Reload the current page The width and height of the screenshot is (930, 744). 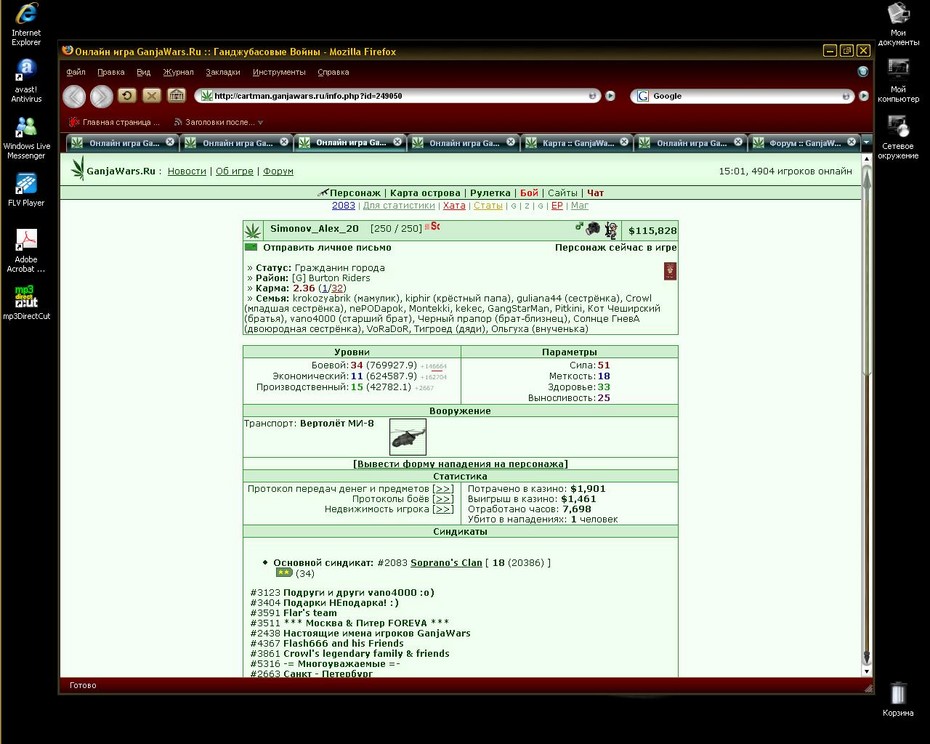[x=127, y=95]
